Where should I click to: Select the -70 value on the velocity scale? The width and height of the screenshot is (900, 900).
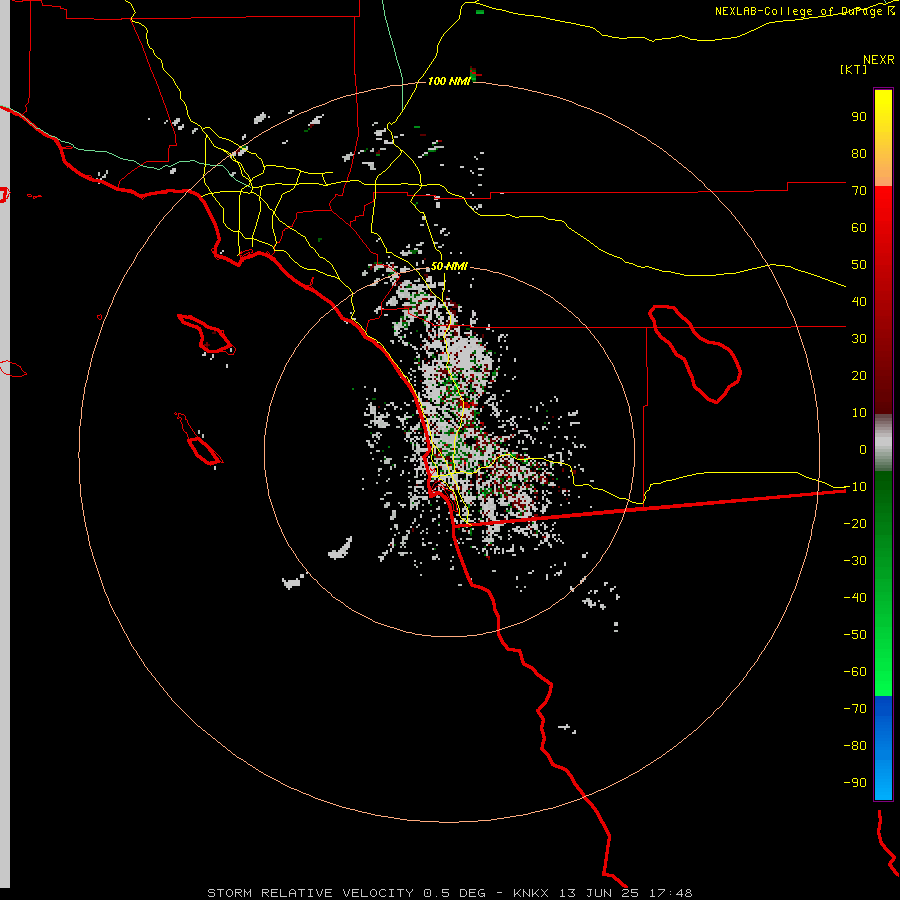coord(855,708)
